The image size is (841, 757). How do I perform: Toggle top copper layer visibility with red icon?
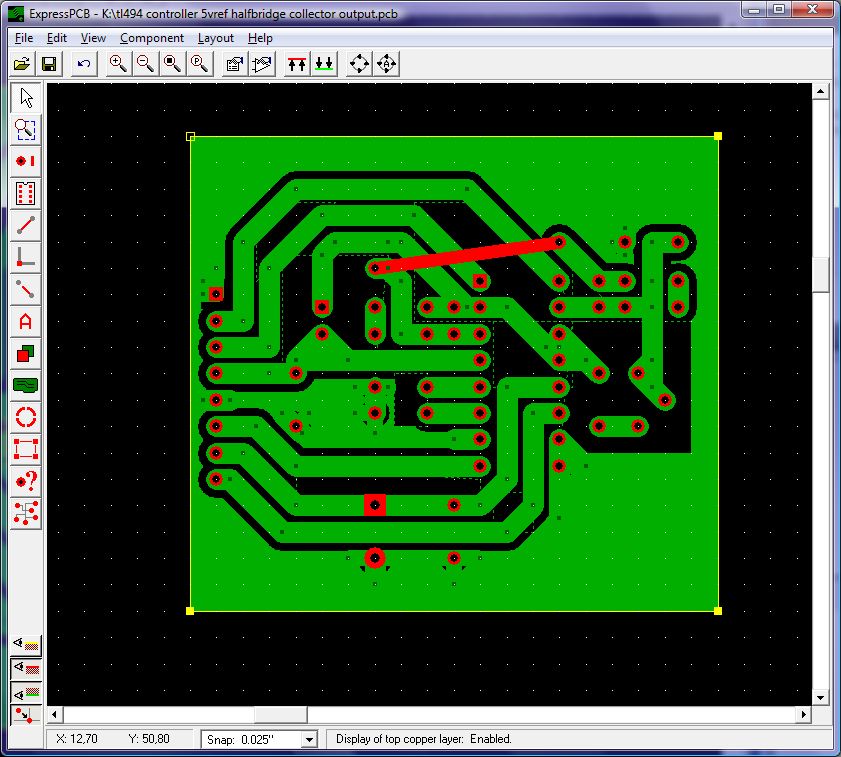pyautogui.click(x=26, y=668)
